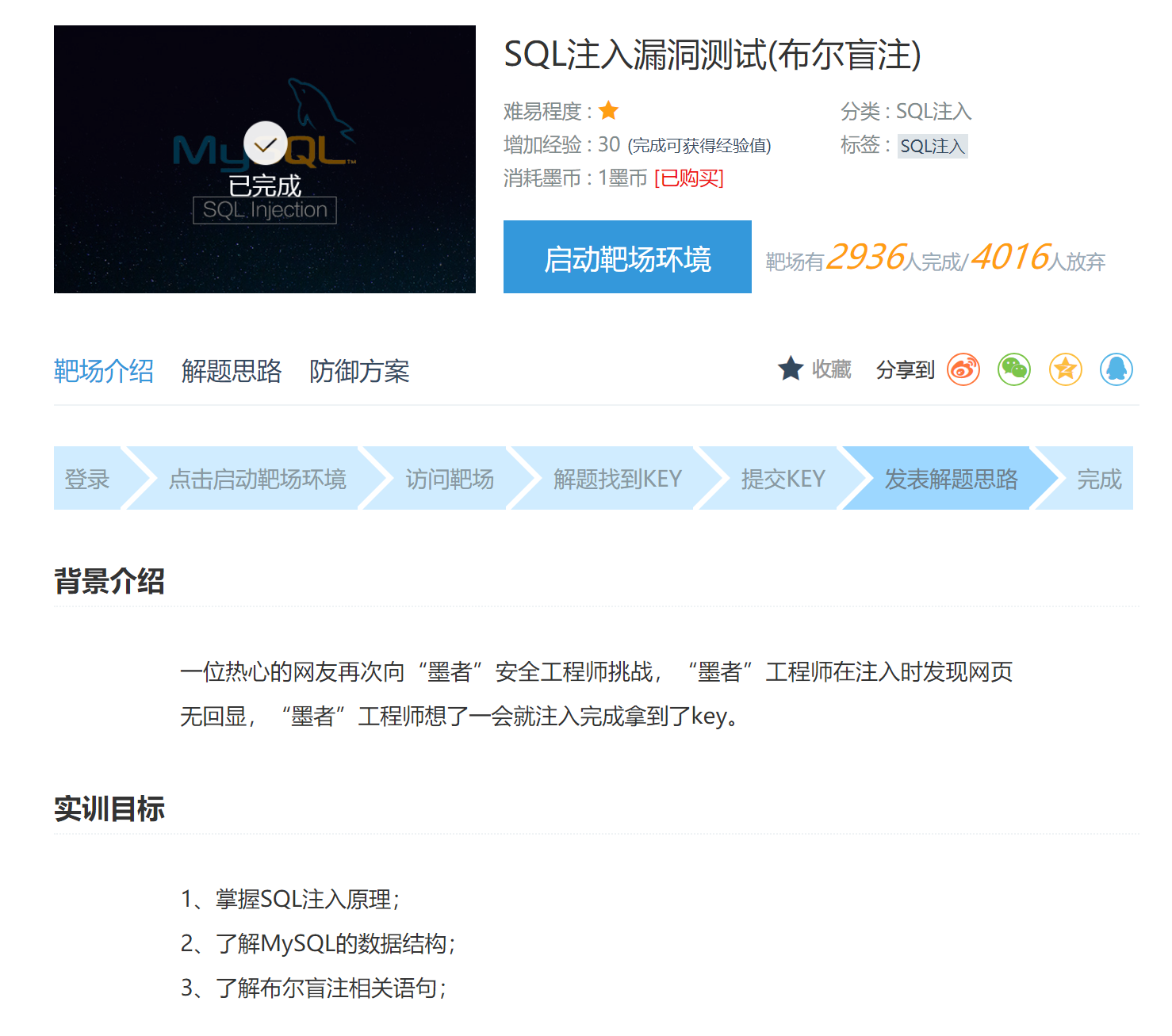The width and height of the screenshot is (1172, 1036).
Task: Select the SQL注入 tag label
Action: tap(932, 146)
